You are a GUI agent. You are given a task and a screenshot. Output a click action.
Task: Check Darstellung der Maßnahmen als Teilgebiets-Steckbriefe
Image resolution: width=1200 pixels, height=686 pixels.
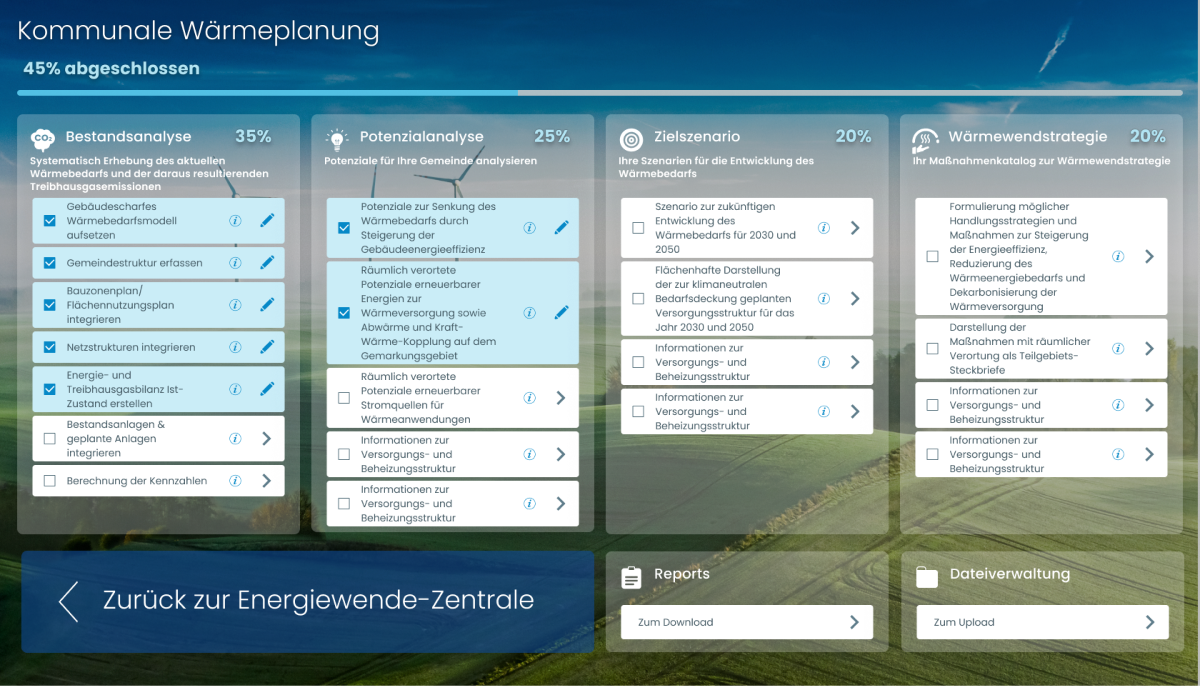tap(932, 349)
